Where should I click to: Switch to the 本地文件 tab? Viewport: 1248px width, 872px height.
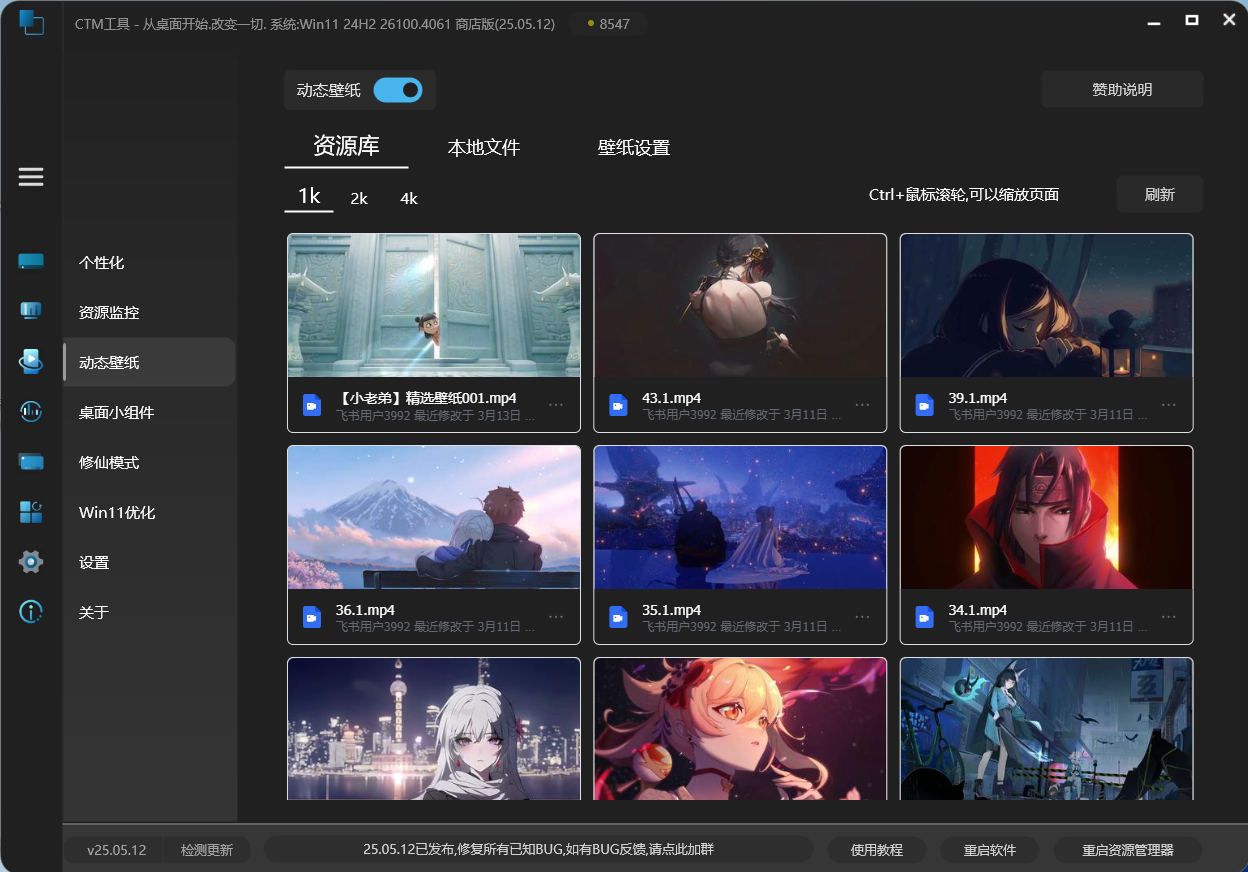tap(484, 148)
